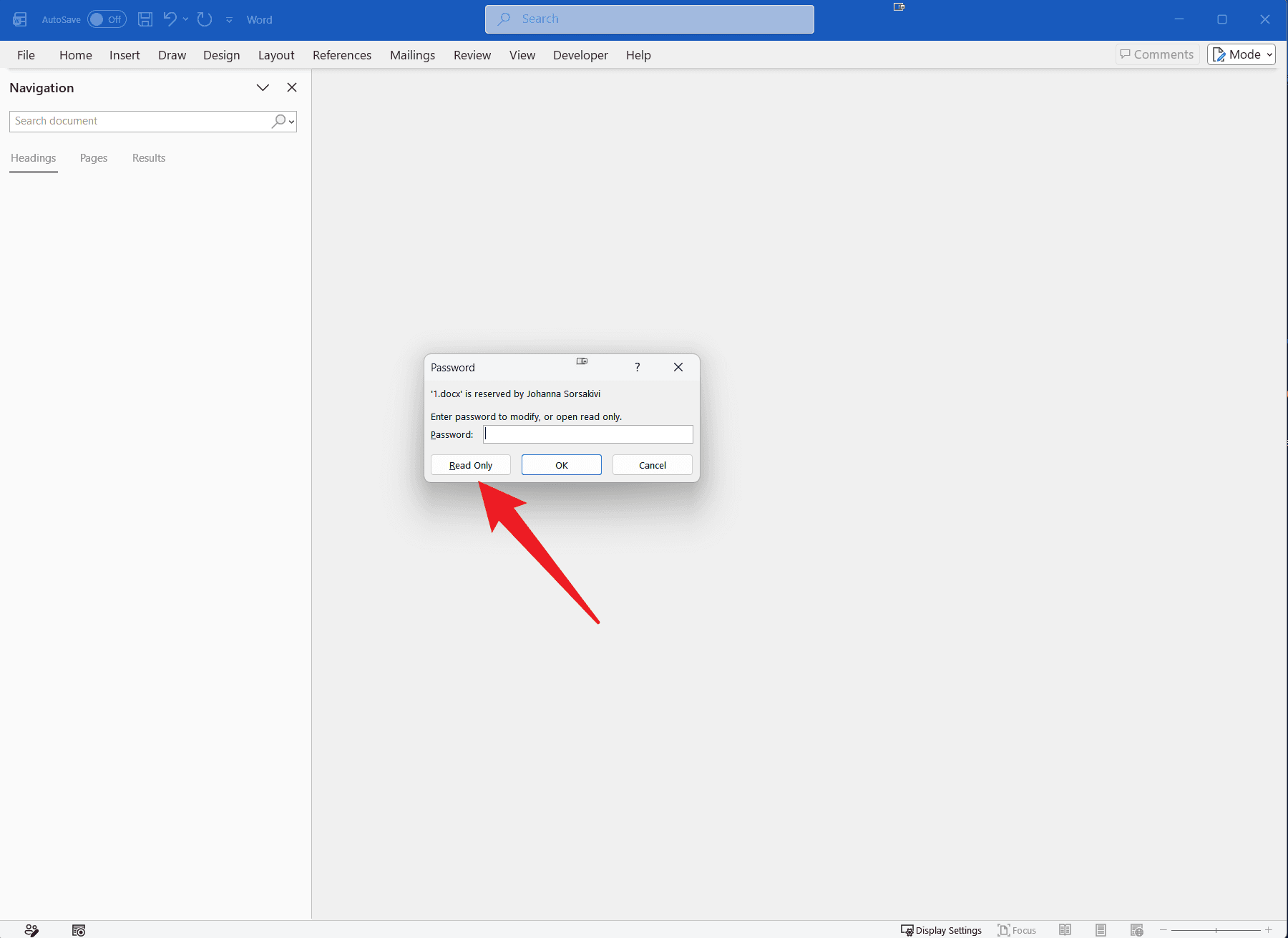1288x938 pixels.
Task: Click the Redo icon in quick access toolbar
Action: coord(205,19)
